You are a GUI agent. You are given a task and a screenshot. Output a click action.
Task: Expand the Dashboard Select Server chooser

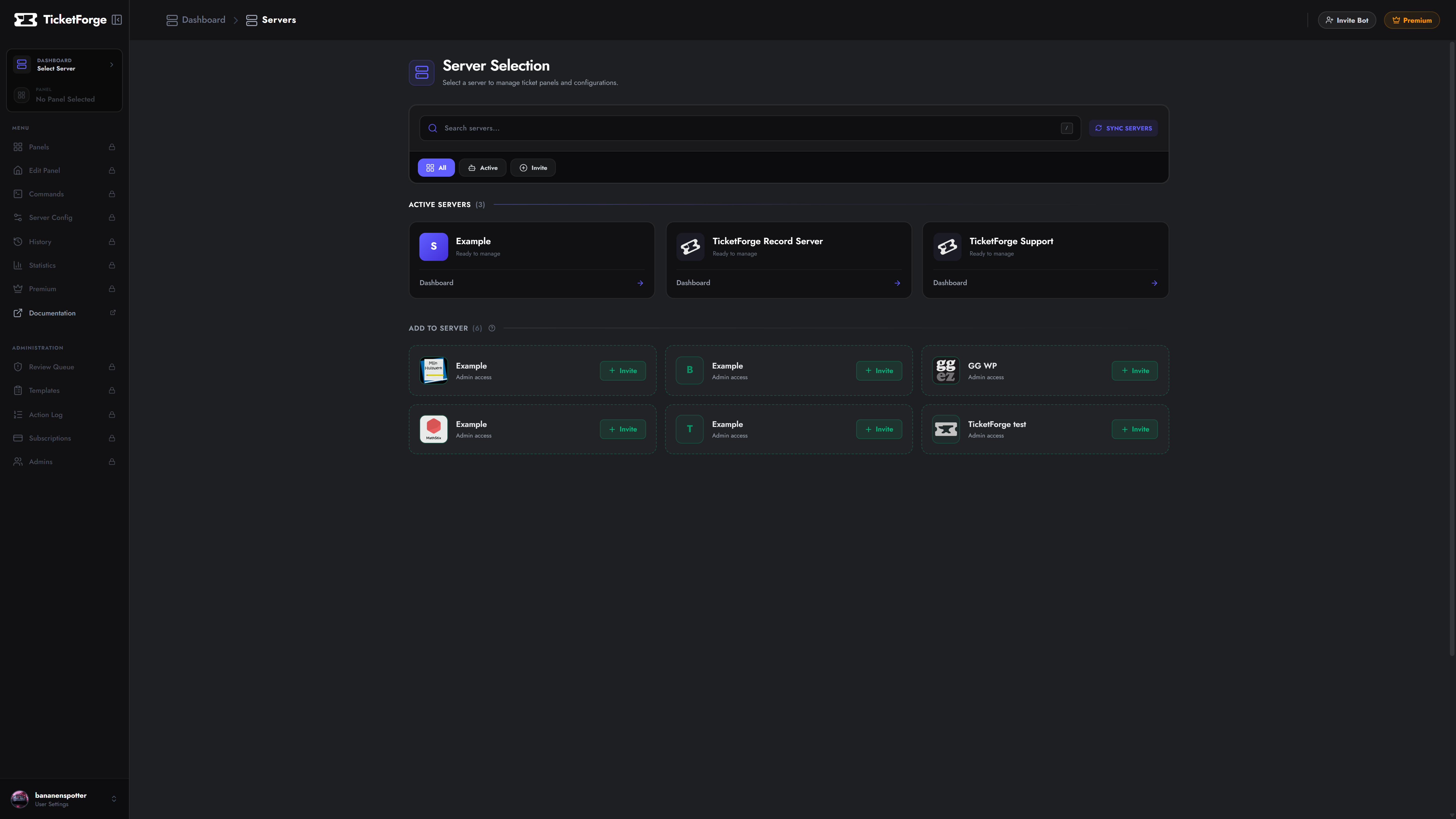64,64
